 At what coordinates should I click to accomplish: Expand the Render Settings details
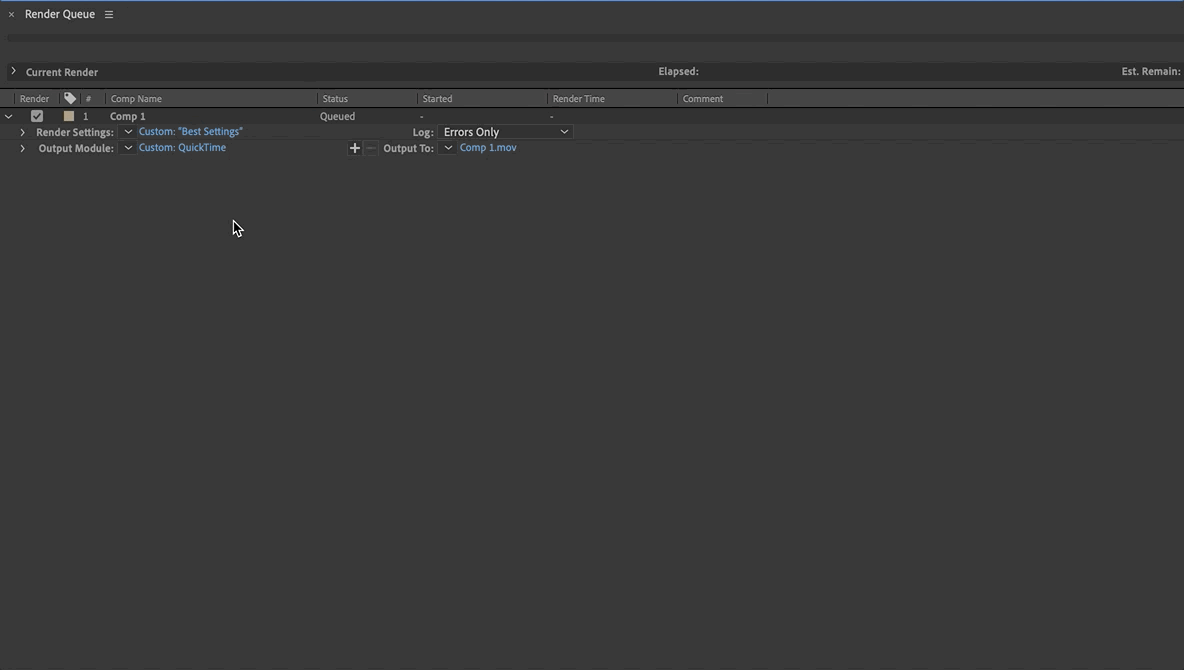coord(23,132)
